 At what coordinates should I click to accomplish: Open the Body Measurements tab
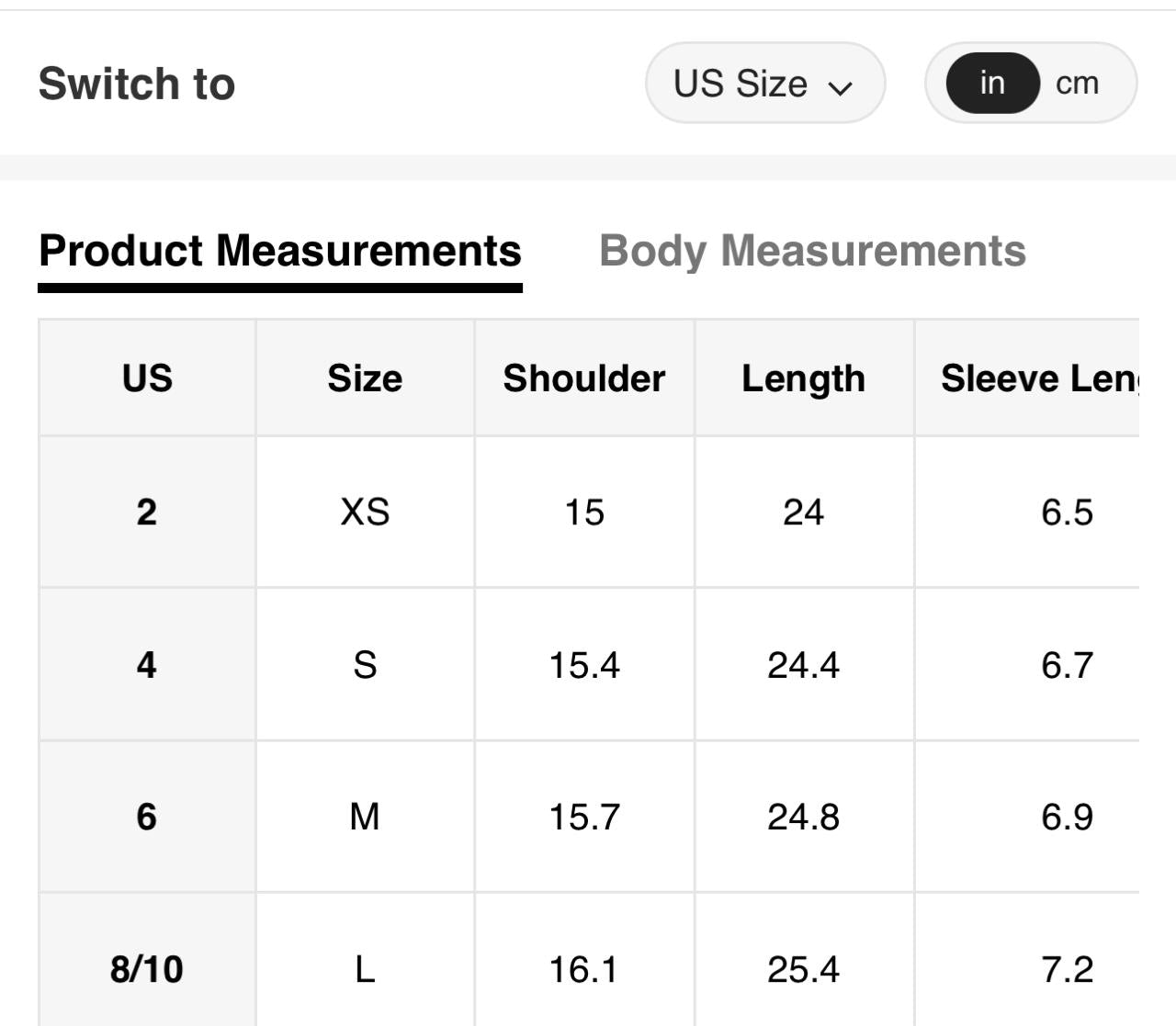click(x=812, y=251)
